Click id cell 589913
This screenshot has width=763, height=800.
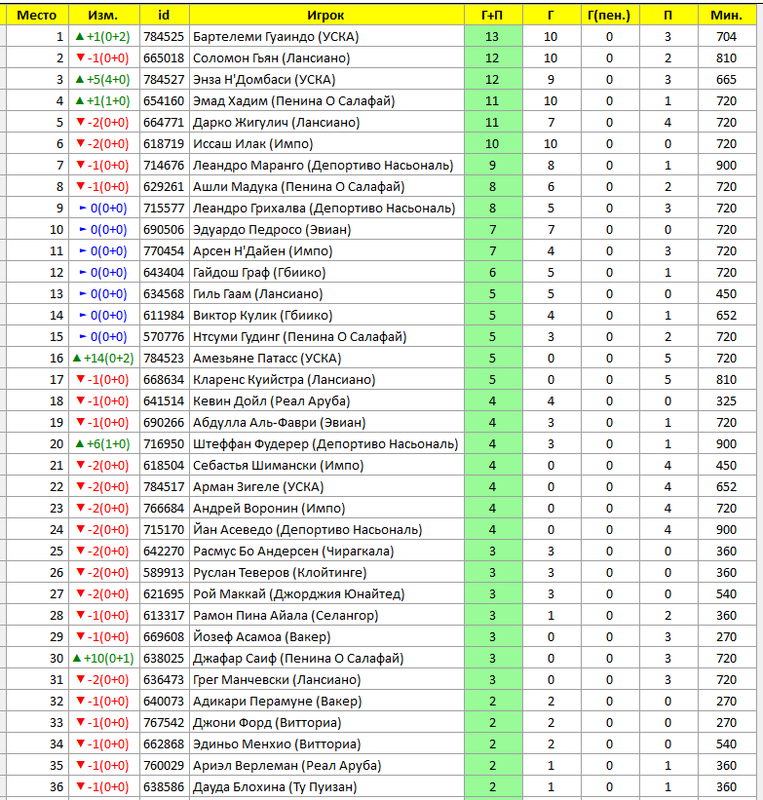pos(163,572)
